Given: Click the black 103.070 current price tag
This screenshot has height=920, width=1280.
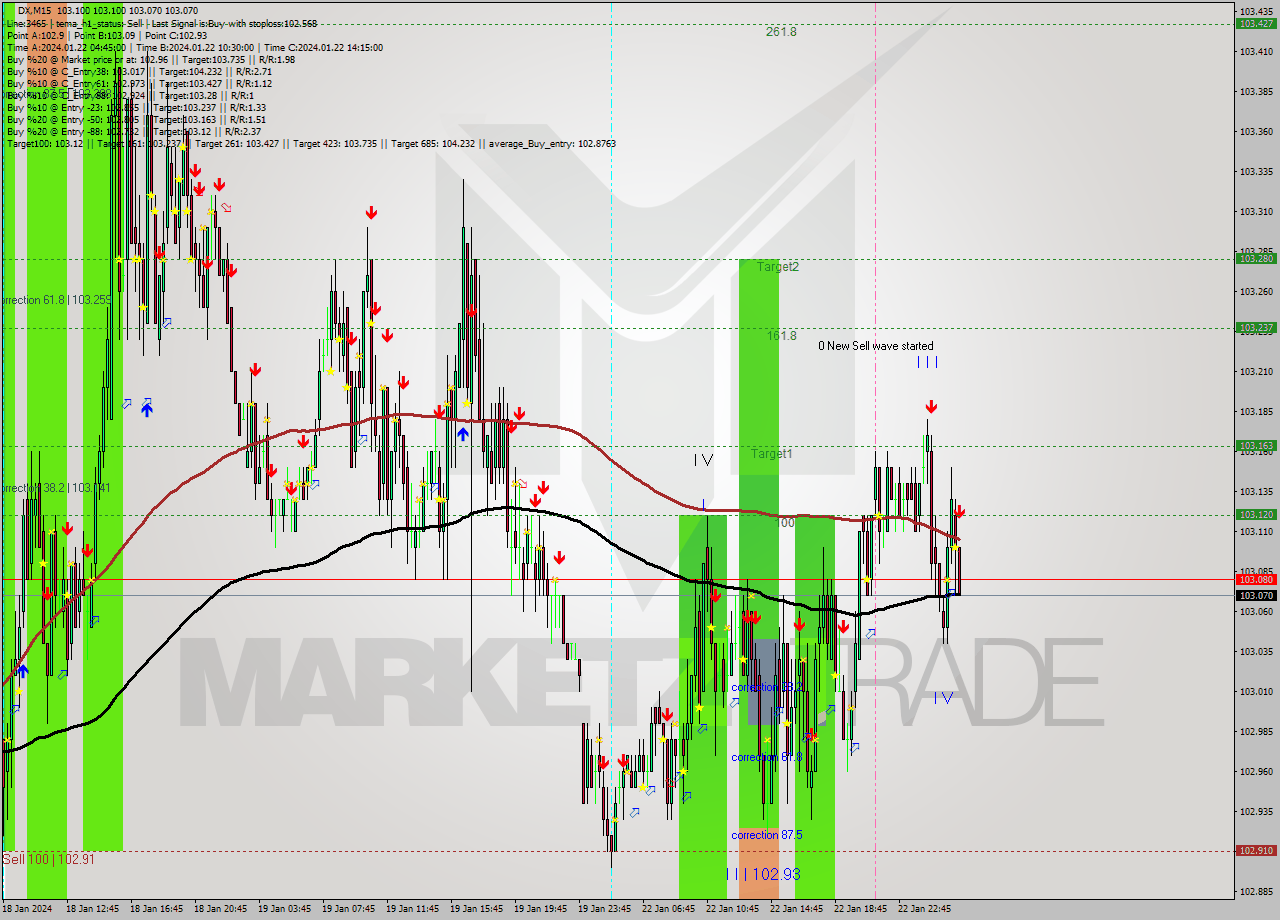Looking at the screenshot, I should click(1256, 595).
